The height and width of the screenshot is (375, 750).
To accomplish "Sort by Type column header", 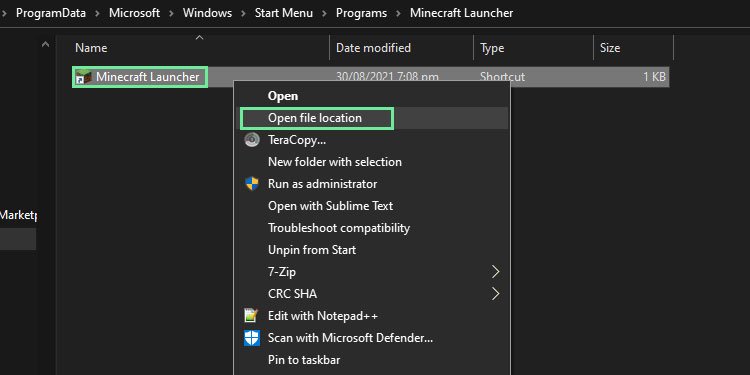I will 492,48.
